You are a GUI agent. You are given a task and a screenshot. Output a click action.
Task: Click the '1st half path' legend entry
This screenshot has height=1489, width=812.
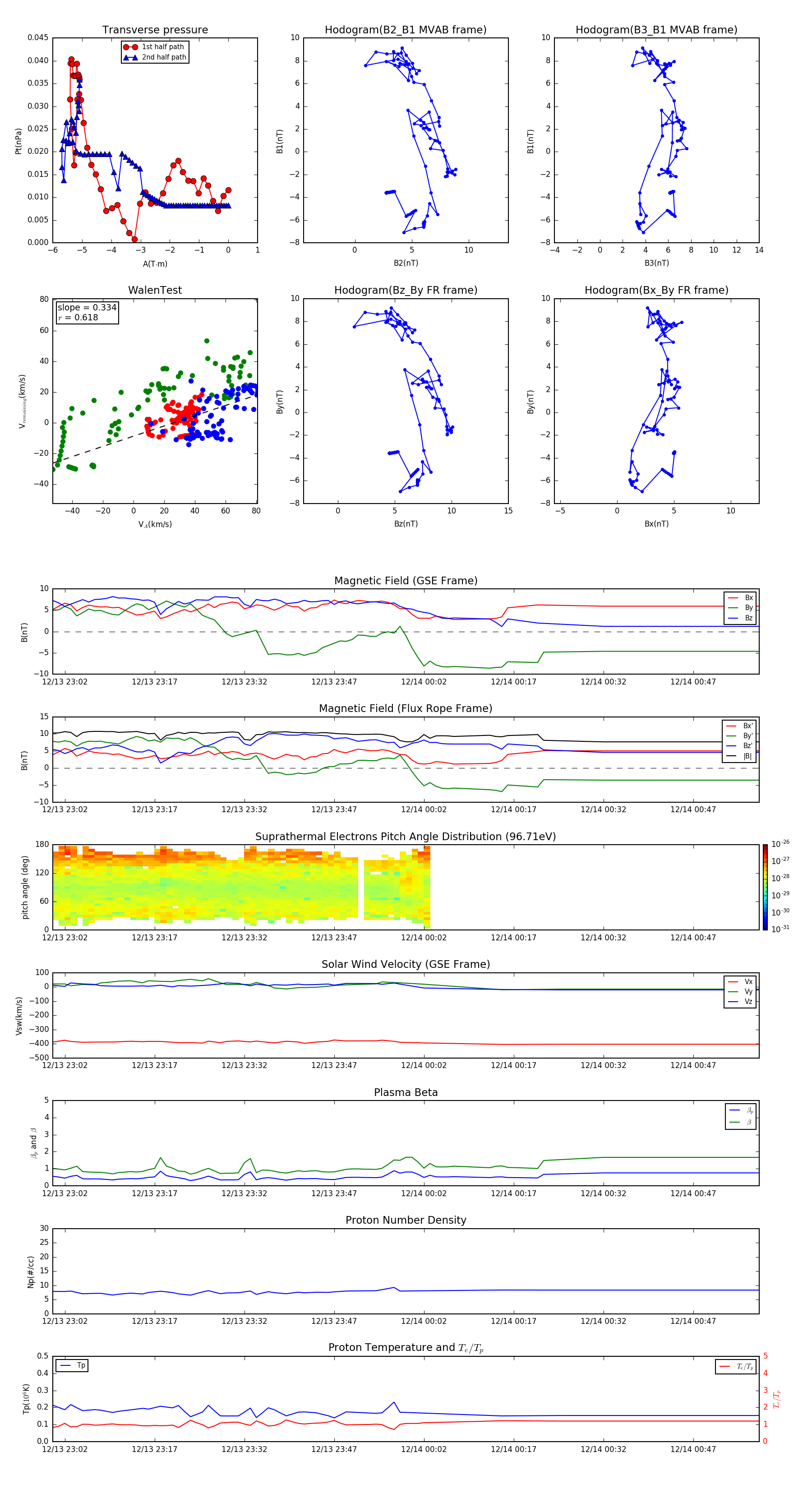(154, 47)
